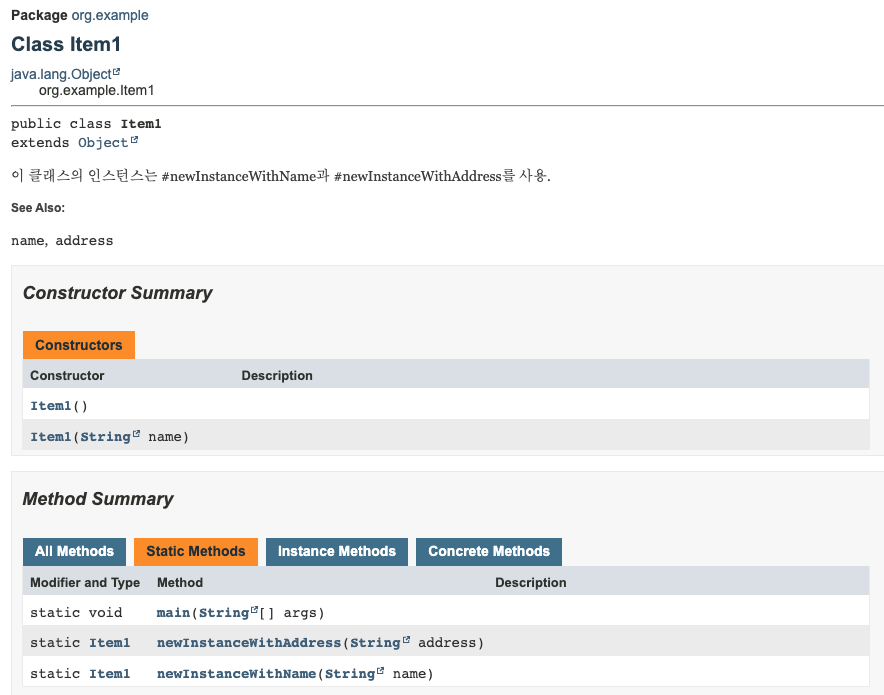
Task: Open Item1 return type for newInstanceWithName
Action: [109, 674]
